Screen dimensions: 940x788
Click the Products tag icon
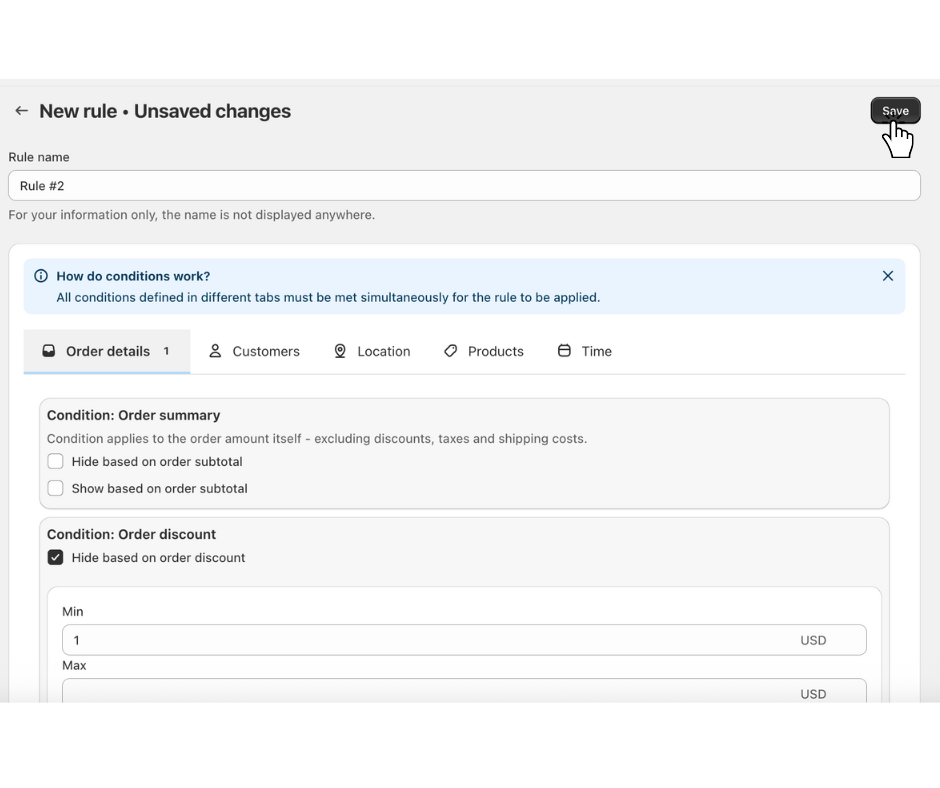point(451,351)
